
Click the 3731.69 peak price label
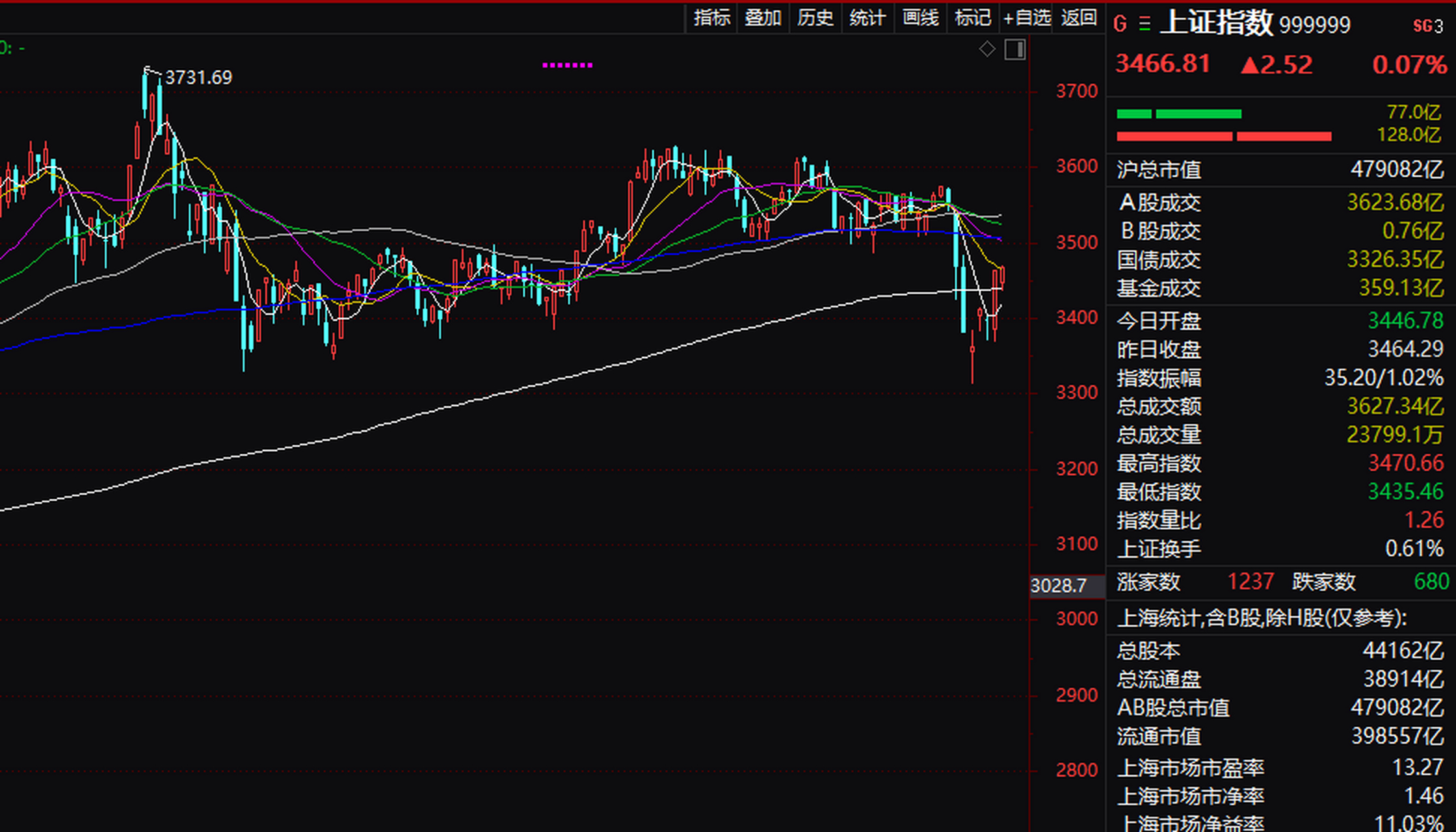point(198,77)
